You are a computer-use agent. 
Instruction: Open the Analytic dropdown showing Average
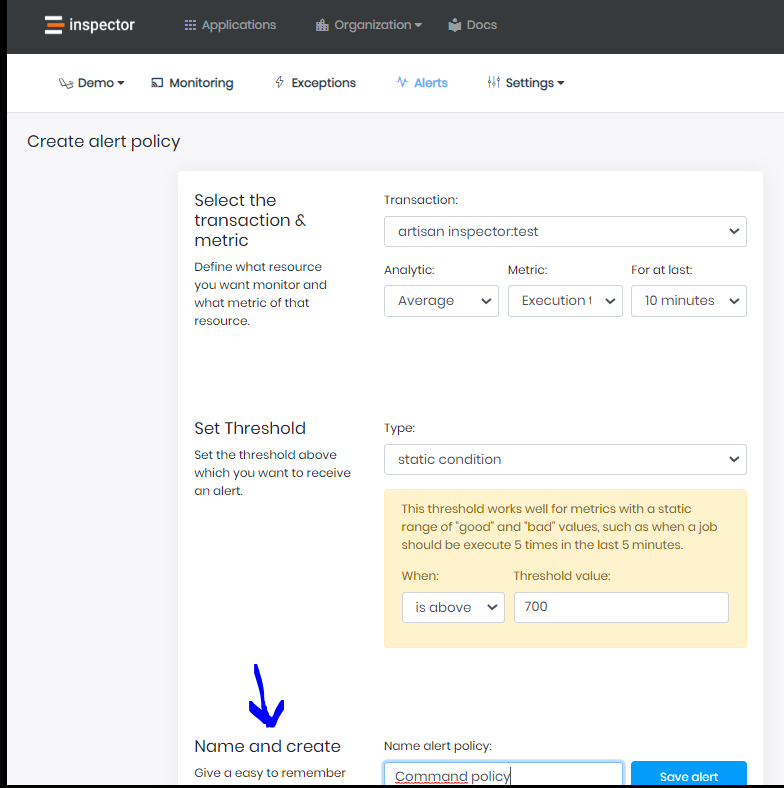441,301
